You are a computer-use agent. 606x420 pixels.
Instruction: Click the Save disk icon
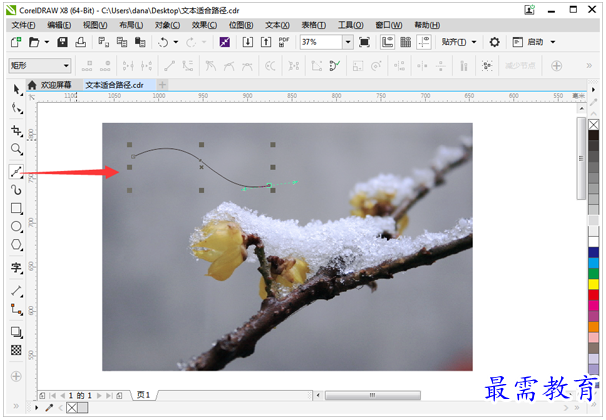(x=62, y=42)
